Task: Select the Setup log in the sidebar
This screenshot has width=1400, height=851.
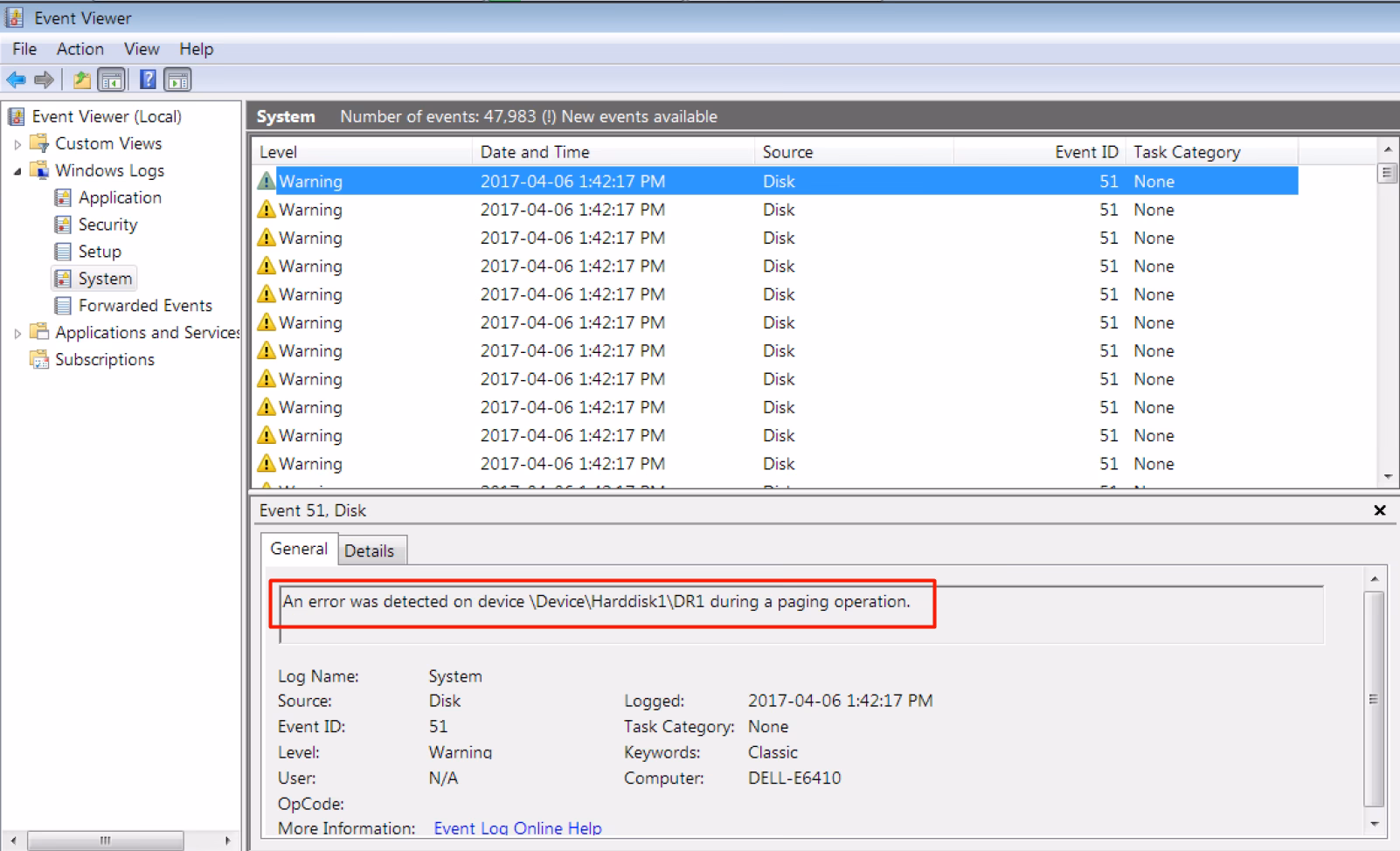Action: 98,252
